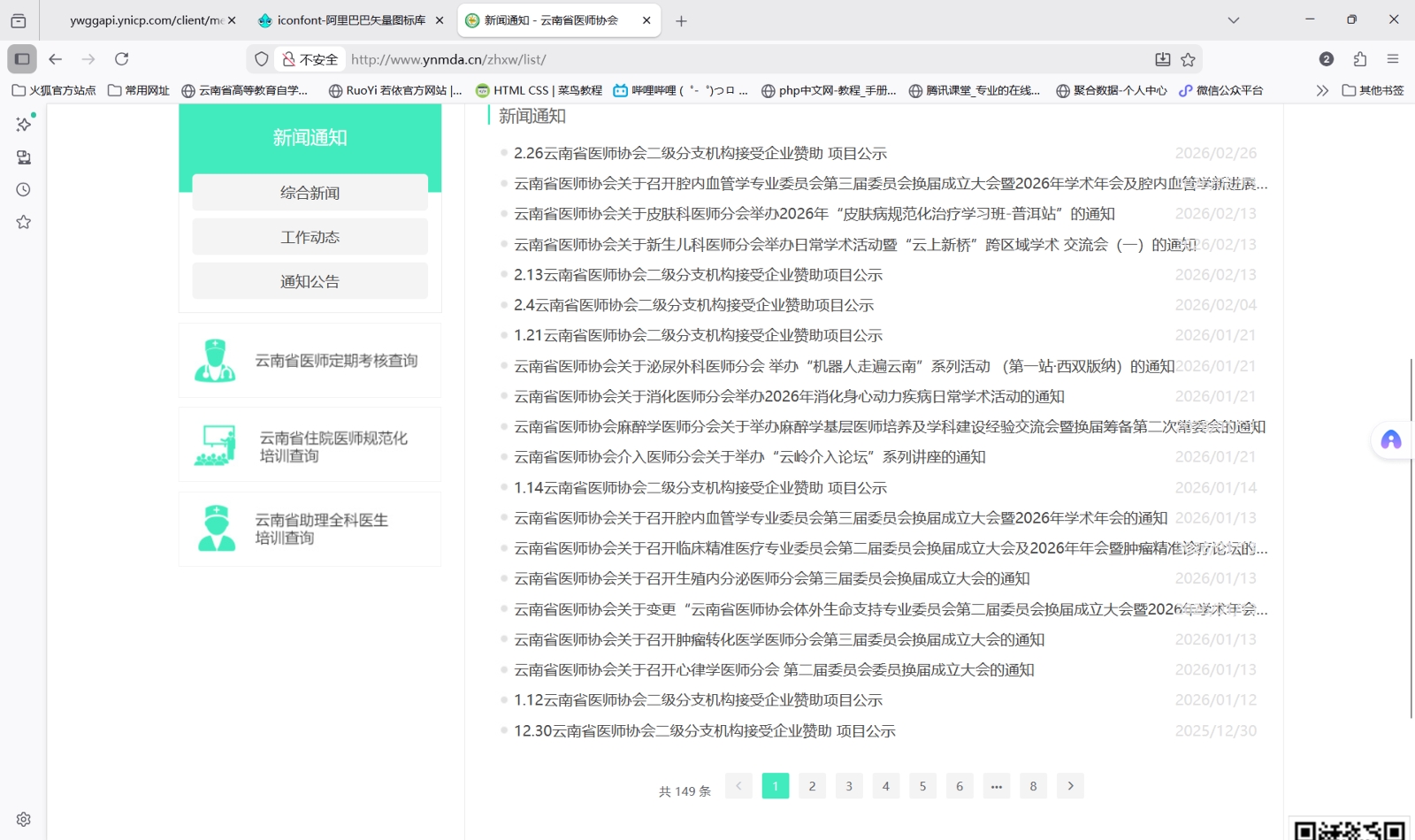This screenshot has width=1415, height=840.
Task: Open sidebar settings via the gear icon
Action: [x=23, y=818]
